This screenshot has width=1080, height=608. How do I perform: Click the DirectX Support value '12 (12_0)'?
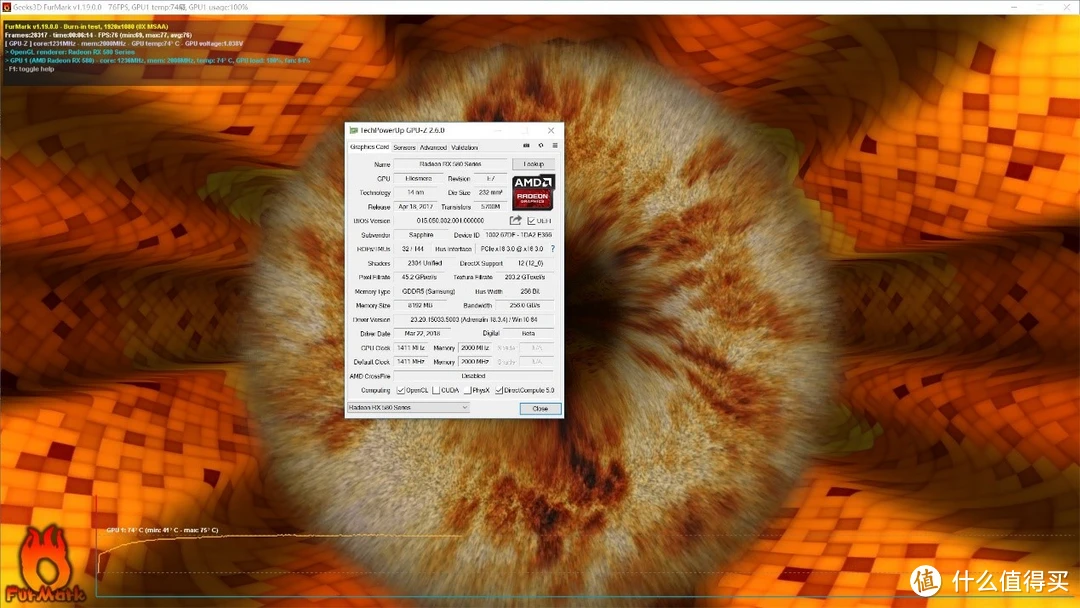tap(530, 263)
